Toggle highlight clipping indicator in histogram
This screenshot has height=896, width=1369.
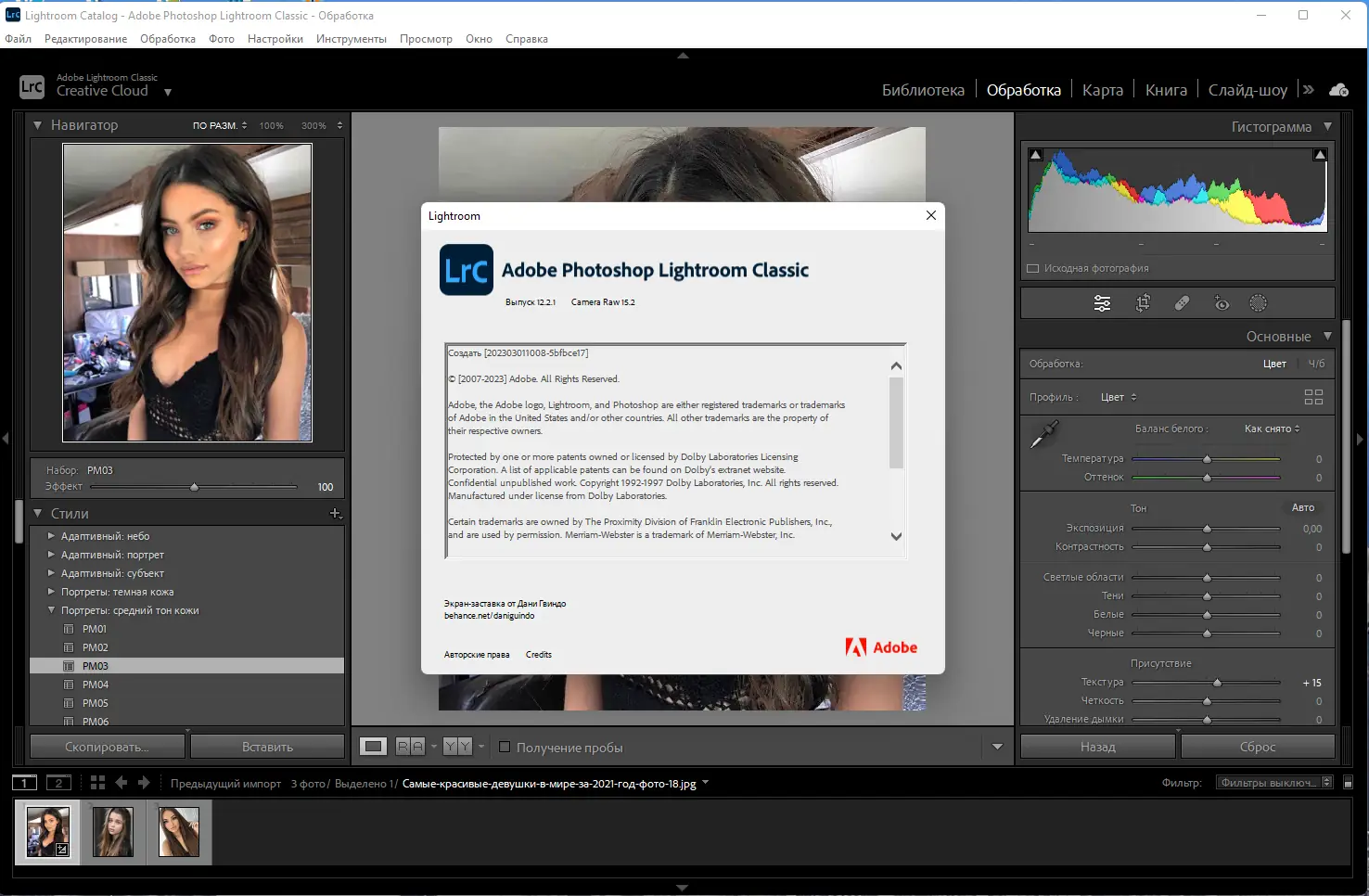click(1319, 155)
